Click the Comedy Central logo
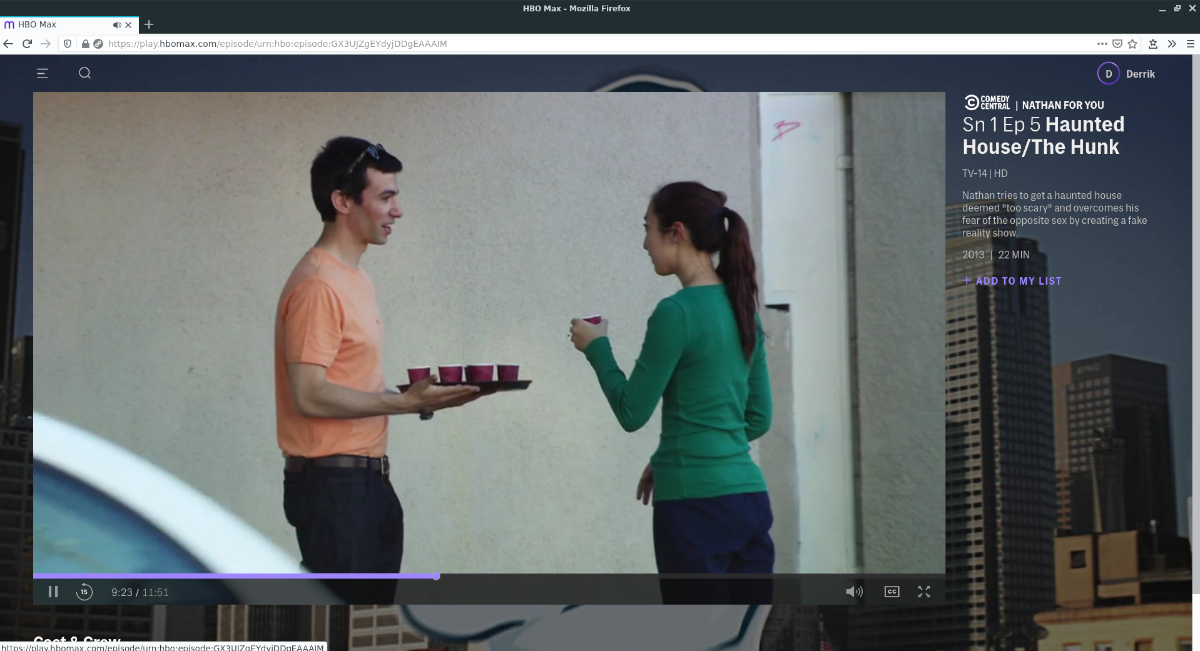1200x651 pixels. (x=986, y=103)
